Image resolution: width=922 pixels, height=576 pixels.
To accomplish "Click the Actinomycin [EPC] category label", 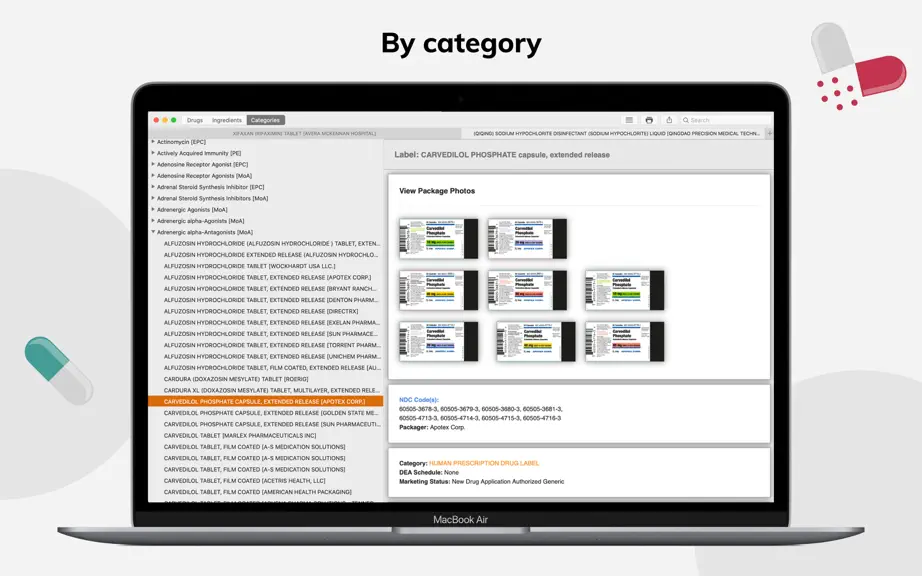I will (x=181, y=142).
